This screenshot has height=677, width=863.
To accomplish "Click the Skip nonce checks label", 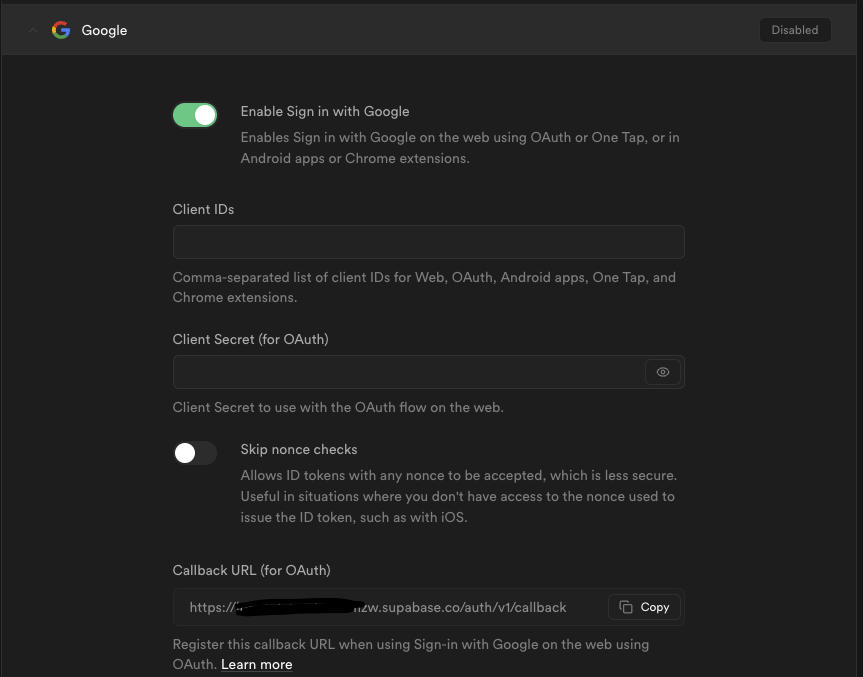I will (299, 449).
